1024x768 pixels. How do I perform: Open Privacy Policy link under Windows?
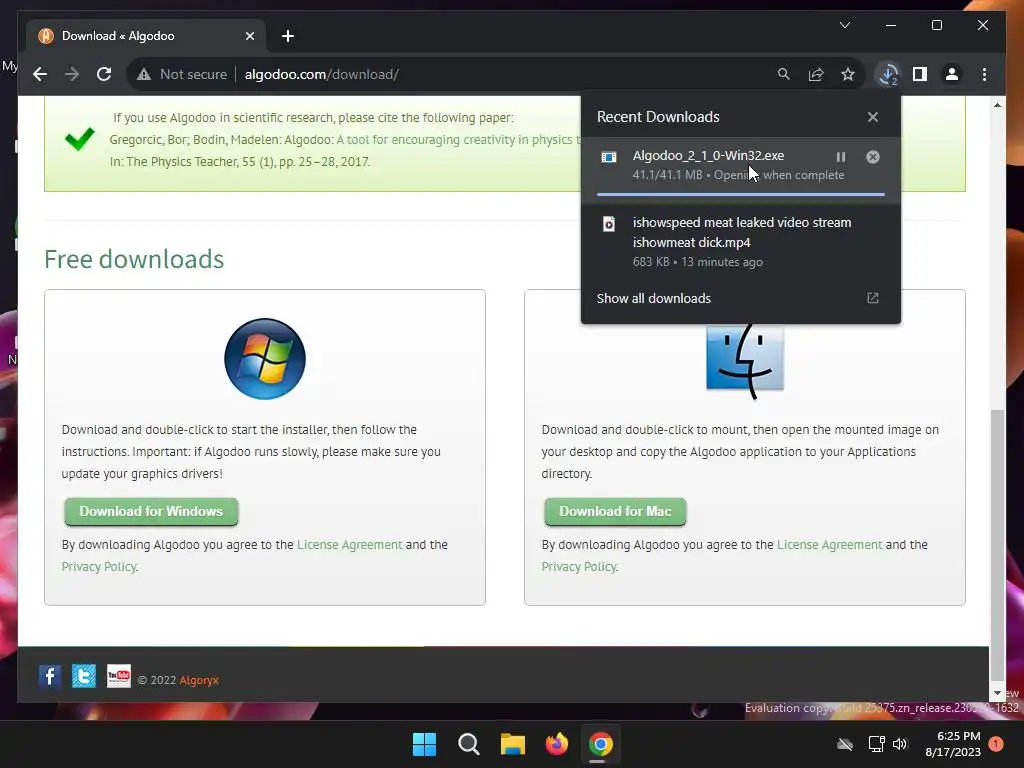(99, 567)
